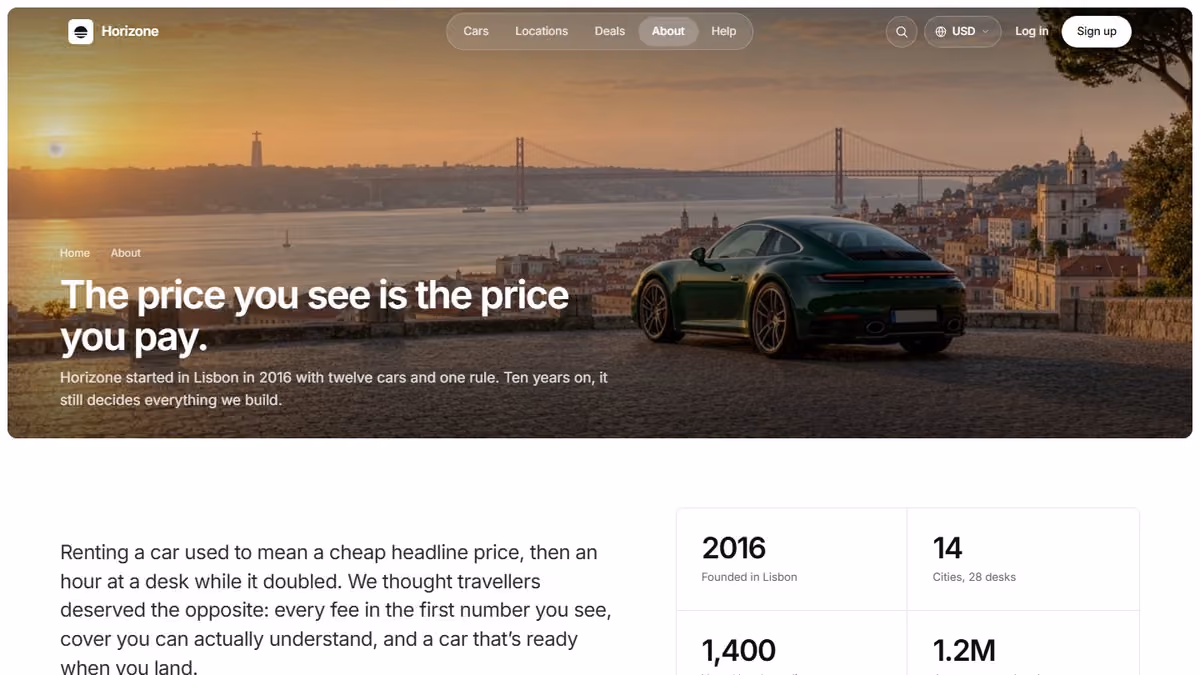
Task: Click the Log in link
Action: (x=1031, y=31)
